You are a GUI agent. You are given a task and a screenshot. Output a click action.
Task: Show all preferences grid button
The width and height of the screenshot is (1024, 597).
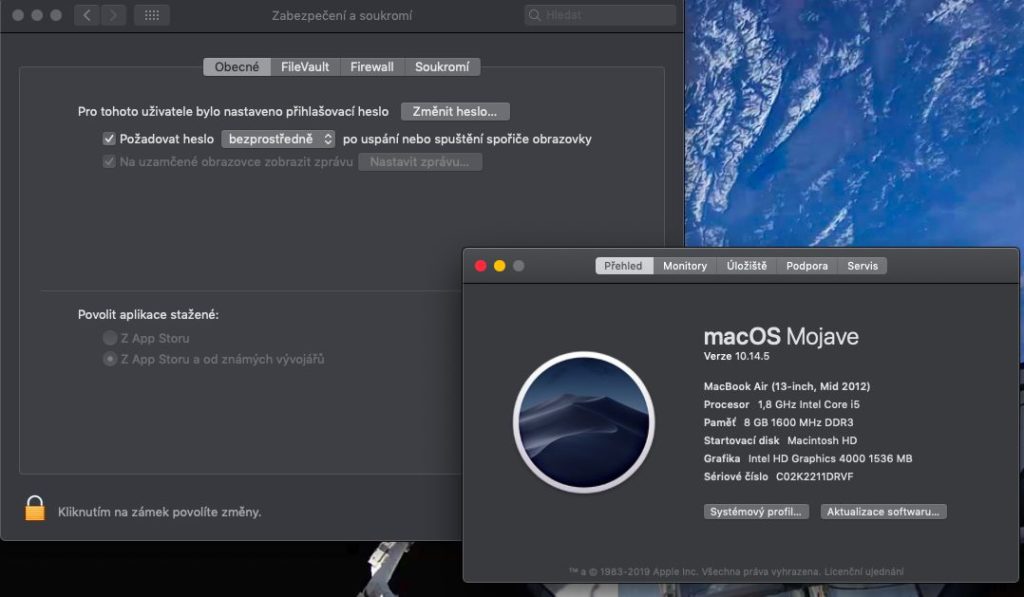(152, 15)
